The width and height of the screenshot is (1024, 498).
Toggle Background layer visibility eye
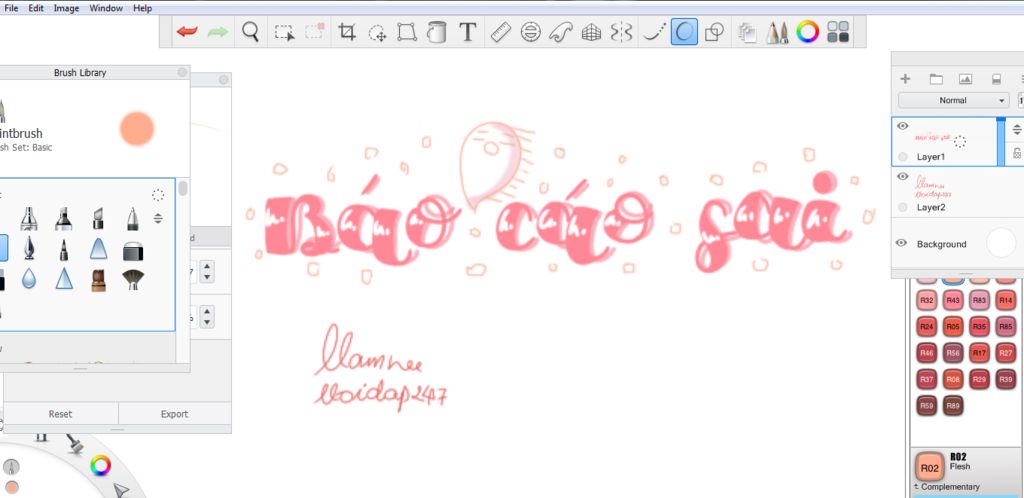click(x=901, y=243)
